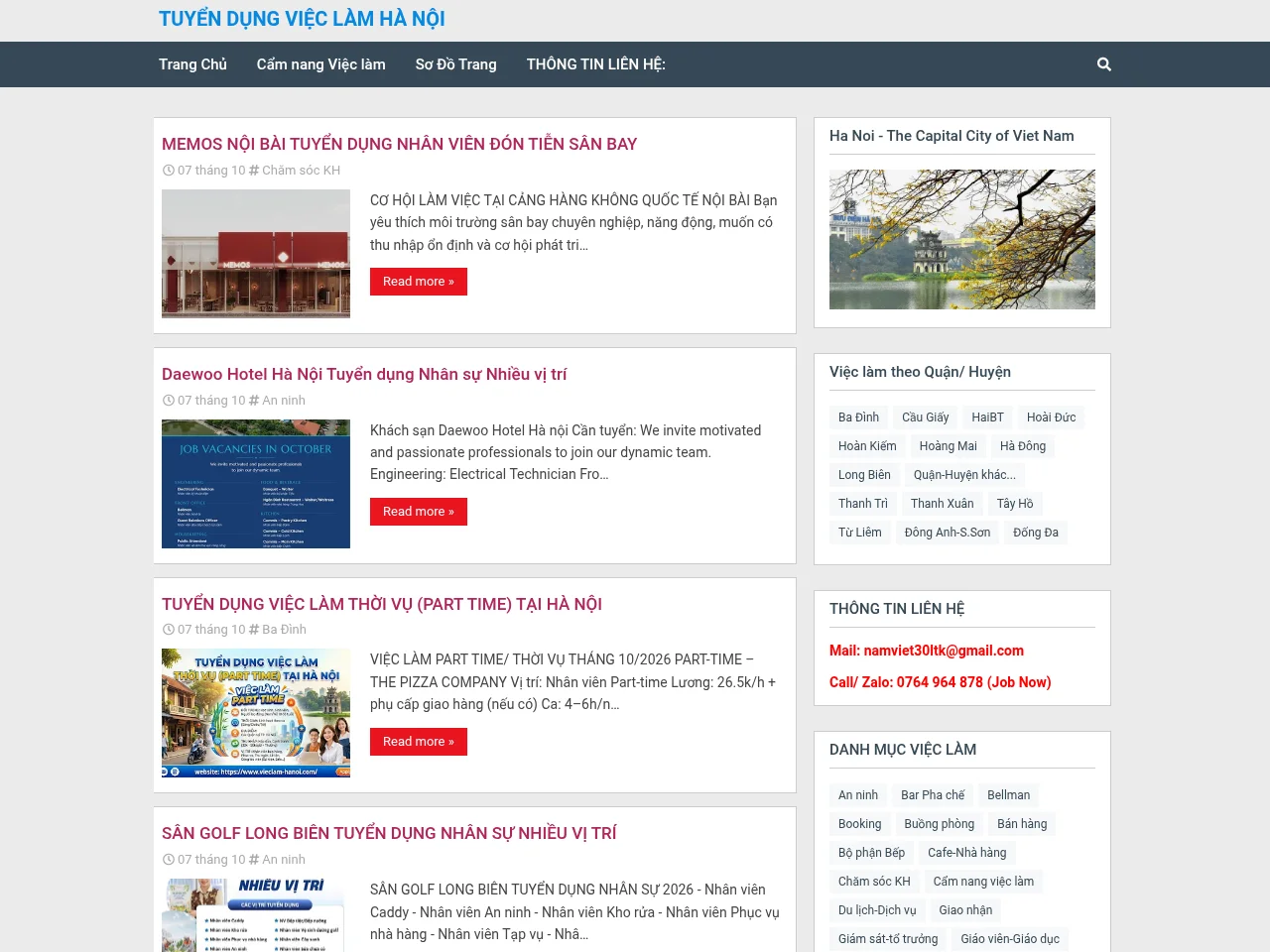
Task: Select the Đống Đa district tag
Action: click(x=1036, y=533)
